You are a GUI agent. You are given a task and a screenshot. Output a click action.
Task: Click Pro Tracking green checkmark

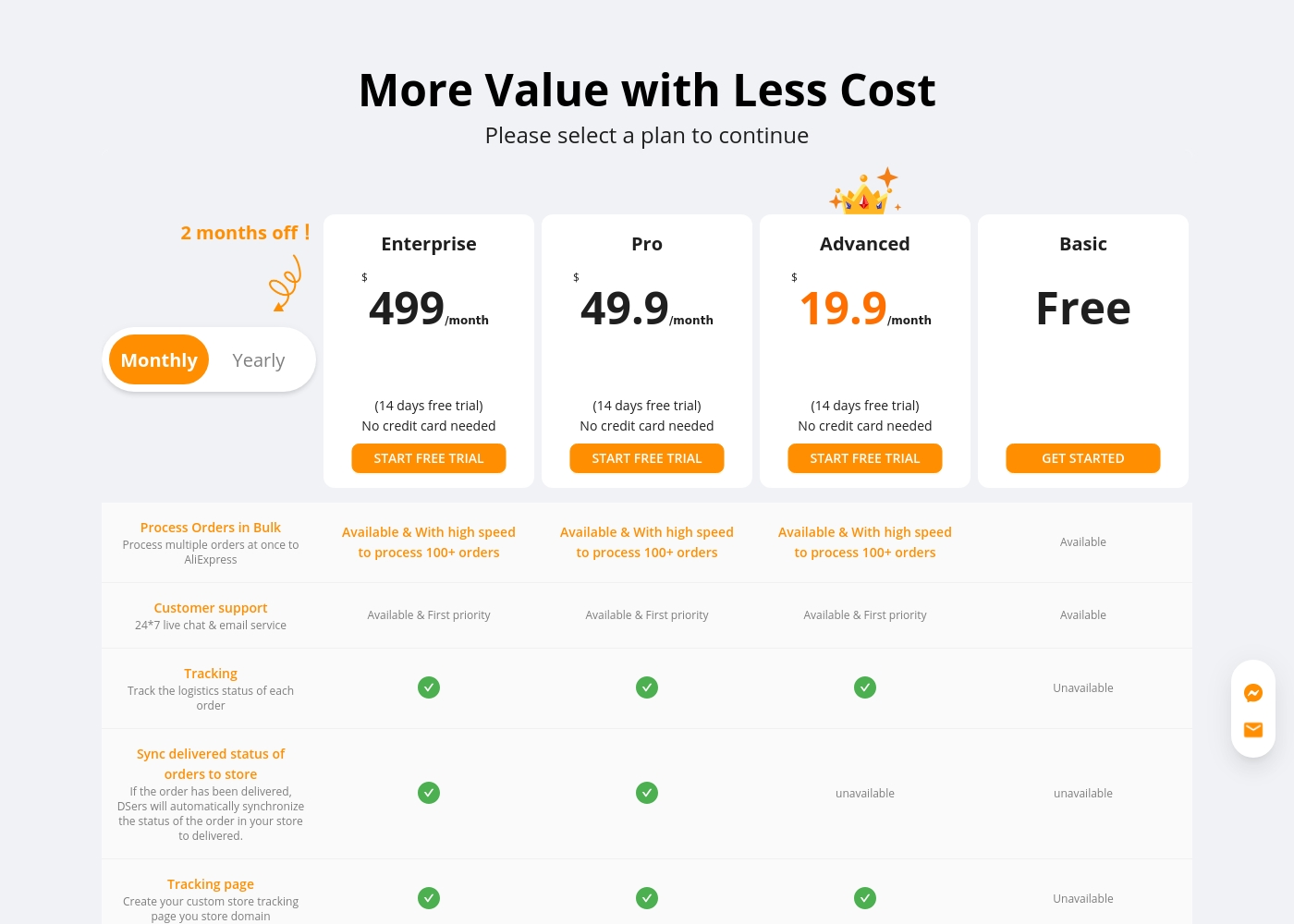coord(647,687)
